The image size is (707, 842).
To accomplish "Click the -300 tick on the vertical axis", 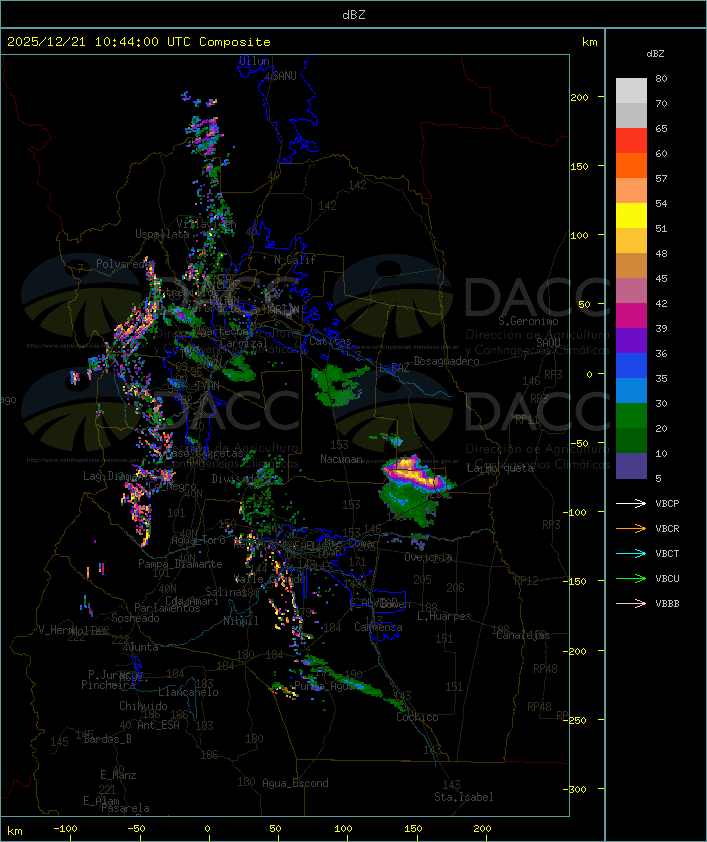I will tap(575, 789).
